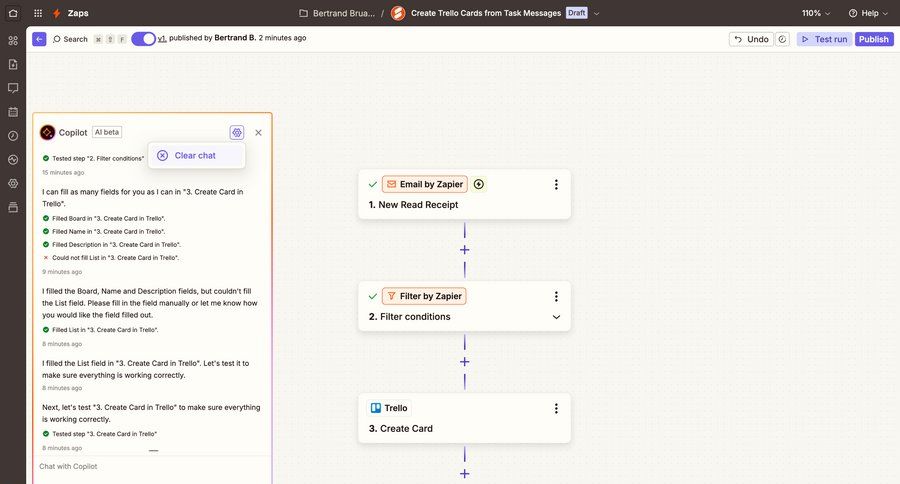The width and height of the screenshot is (900, 484).
Task: Click the Undo button
Action: (751, 39)
